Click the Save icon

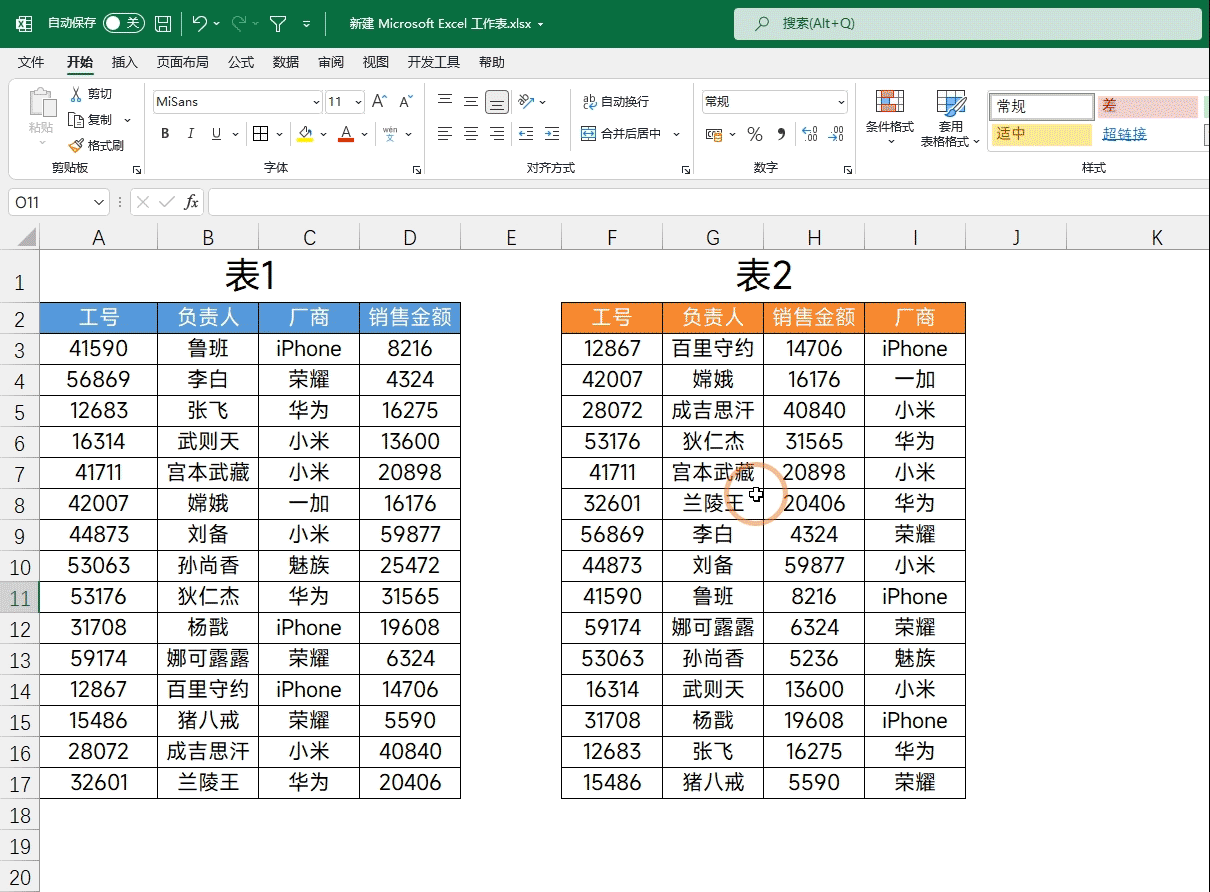click(x=162, y=23)
